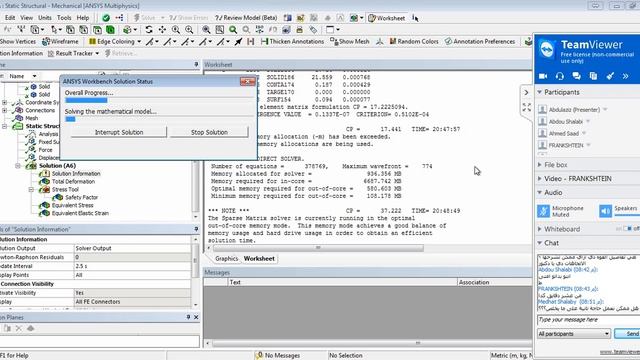Toggle Show Vertices

(x=18, y=41)
